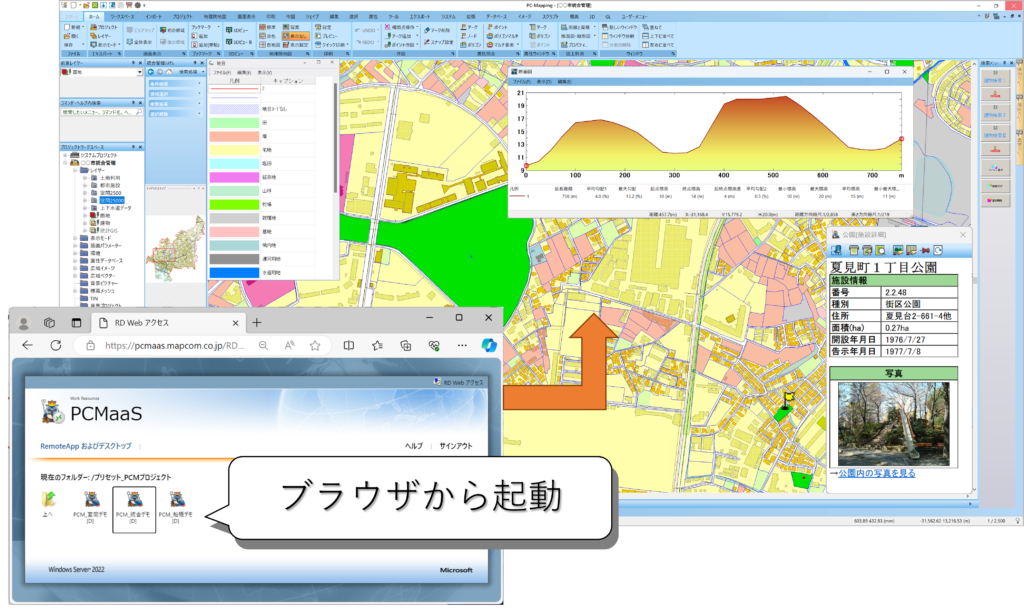Click the browser settings three-dots icon
1024x610 pixels.
462,345
